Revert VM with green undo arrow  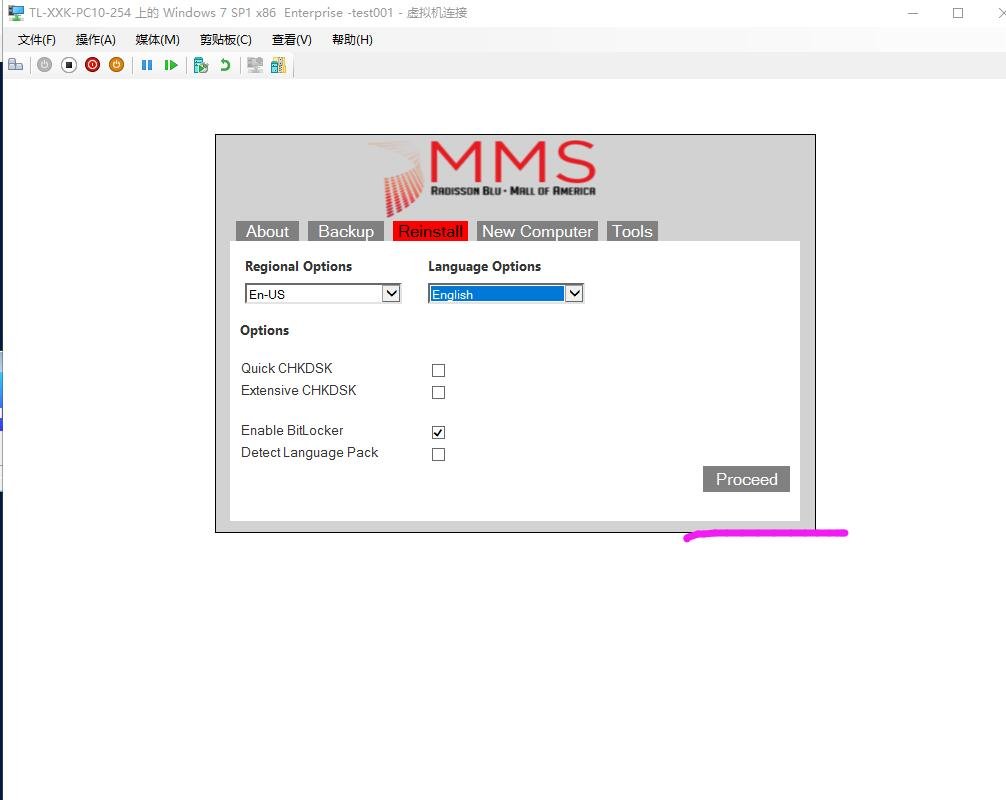tap(225, 65)
